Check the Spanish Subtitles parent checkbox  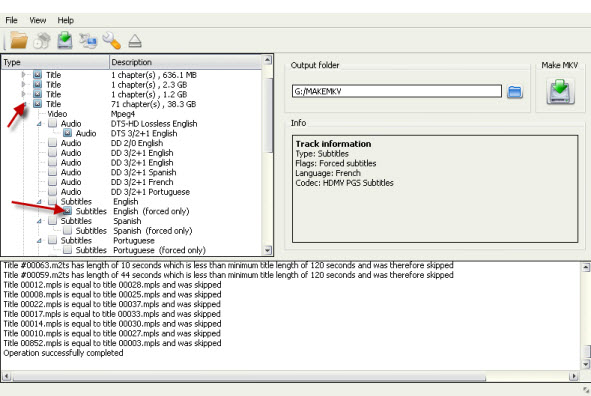pyautogui.click(x=52, y=221)
